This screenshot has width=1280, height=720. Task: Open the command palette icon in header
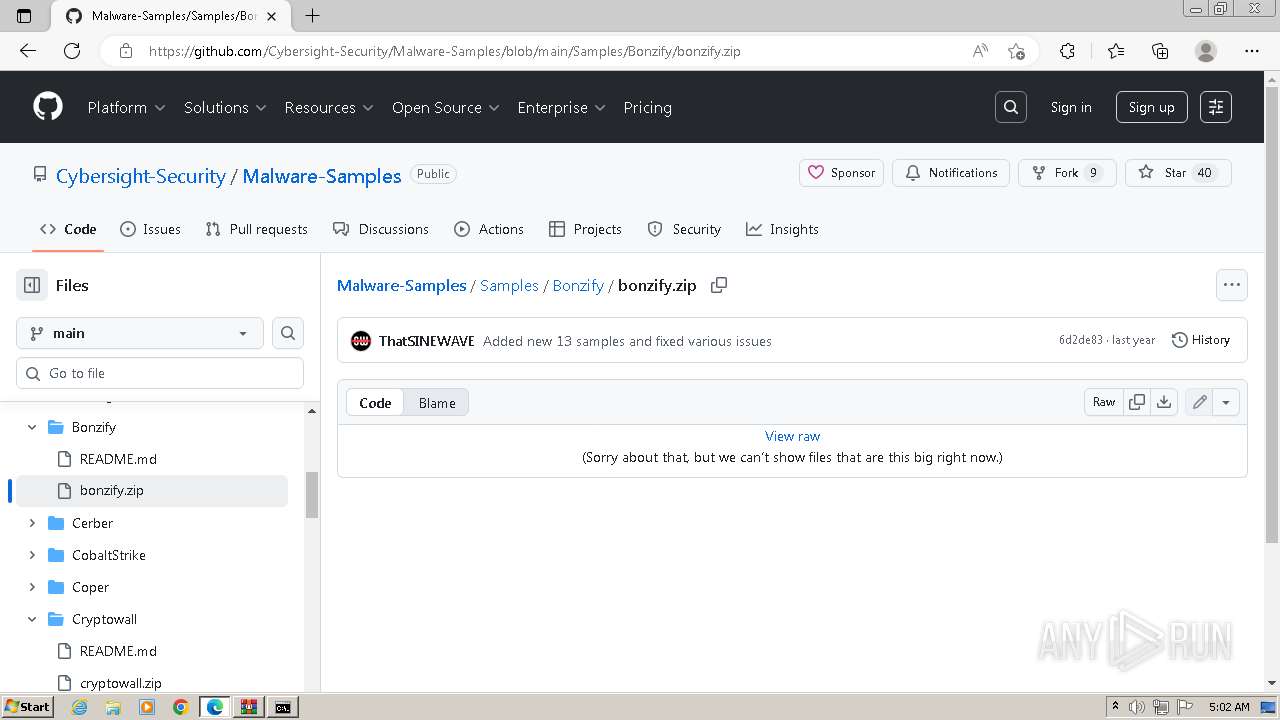(x=1216, y=107)
